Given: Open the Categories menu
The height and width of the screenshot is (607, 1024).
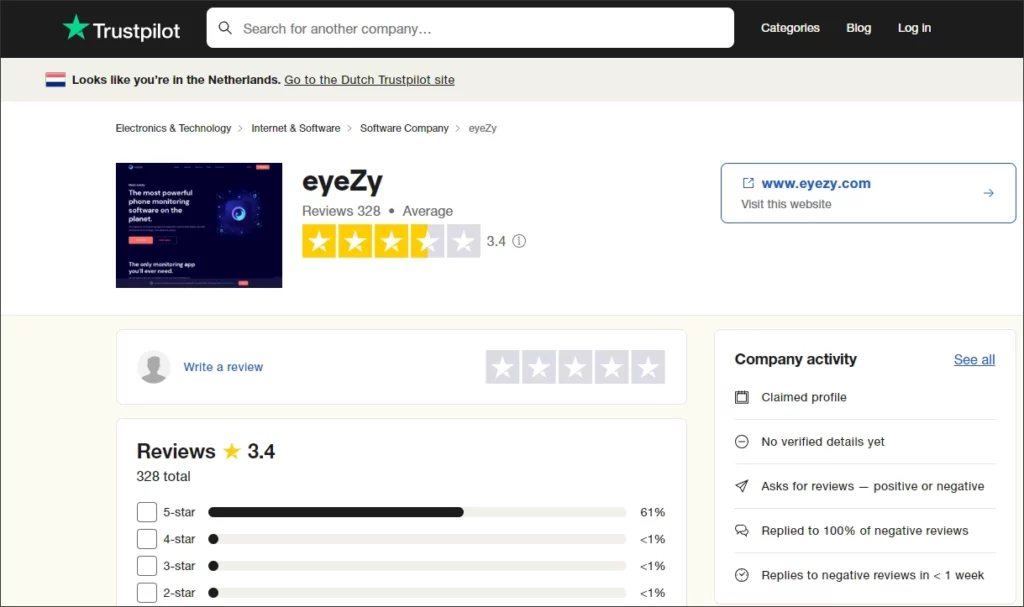Looking at the screenshot, I should coord(790,28).
